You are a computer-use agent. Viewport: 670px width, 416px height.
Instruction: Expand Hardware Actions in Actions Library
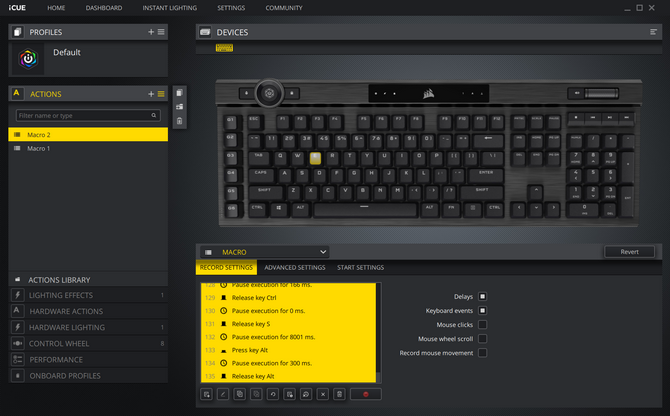click(x=88, y=311)
